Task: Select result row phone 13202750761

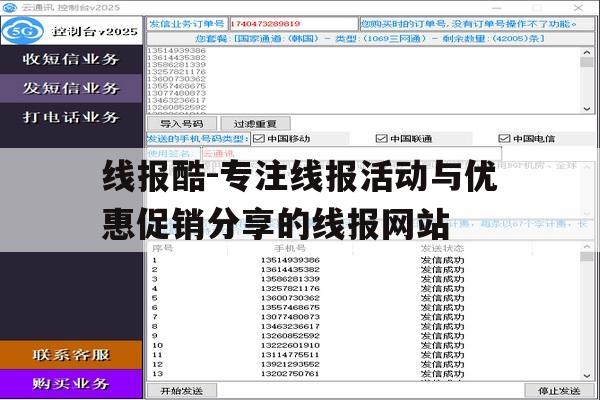Action: click(290, 374)
